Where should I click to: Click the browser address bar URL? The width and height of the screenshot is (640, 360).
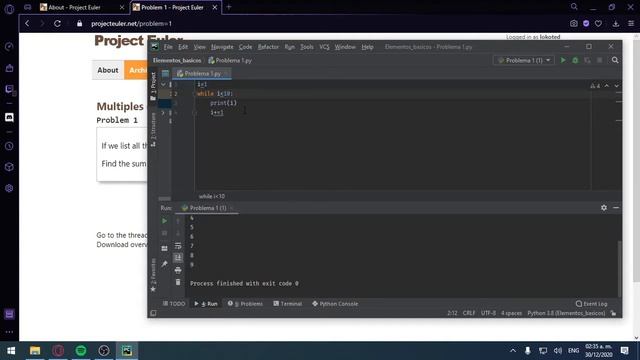pos(131,24)
